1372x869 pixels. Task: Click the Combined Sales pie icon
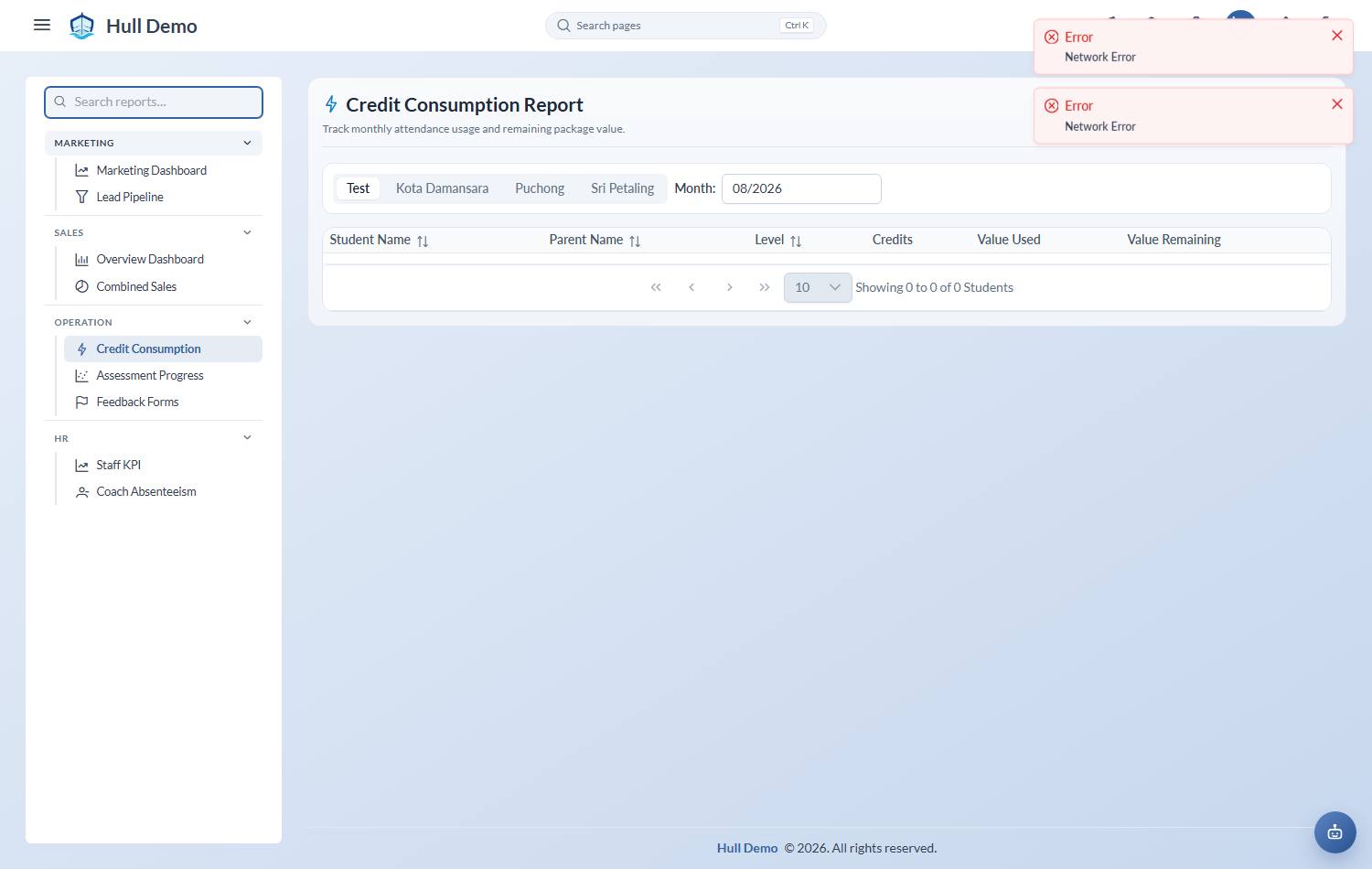[81, 286]
